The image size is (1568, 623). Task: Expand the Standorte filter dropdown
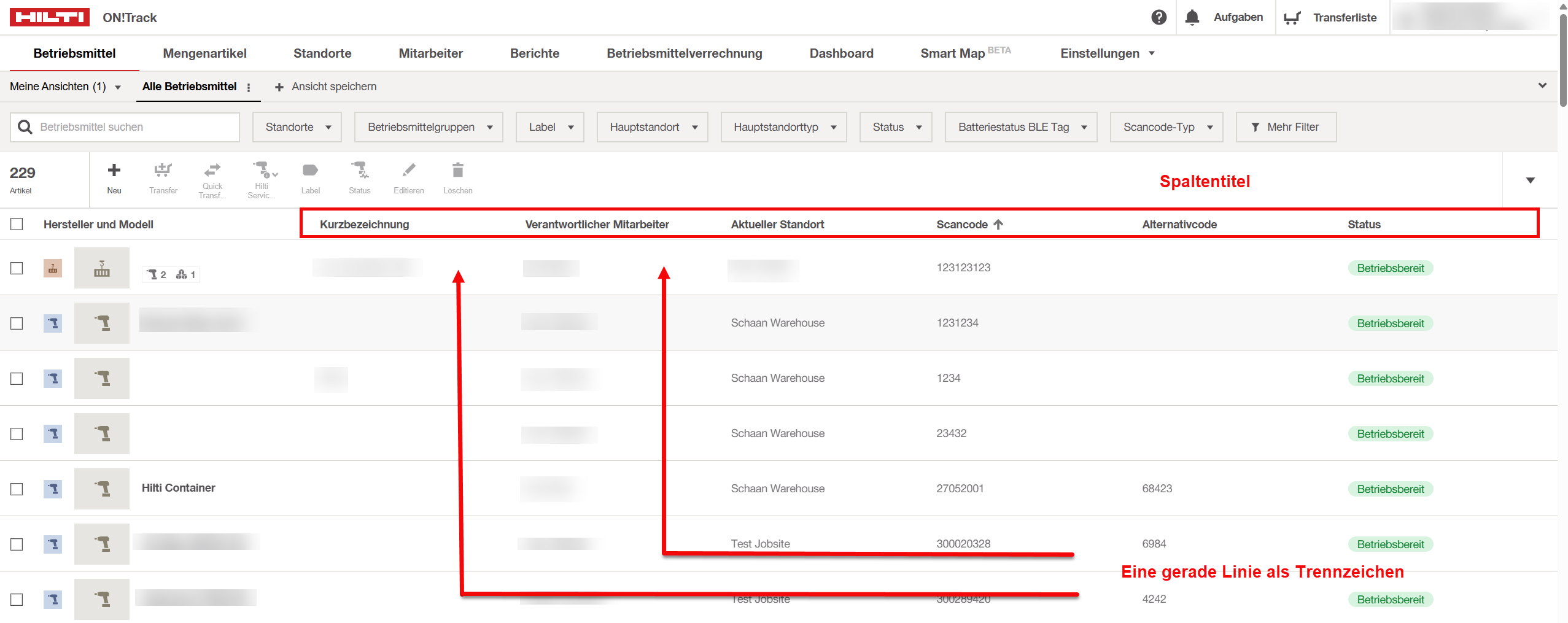297,127
